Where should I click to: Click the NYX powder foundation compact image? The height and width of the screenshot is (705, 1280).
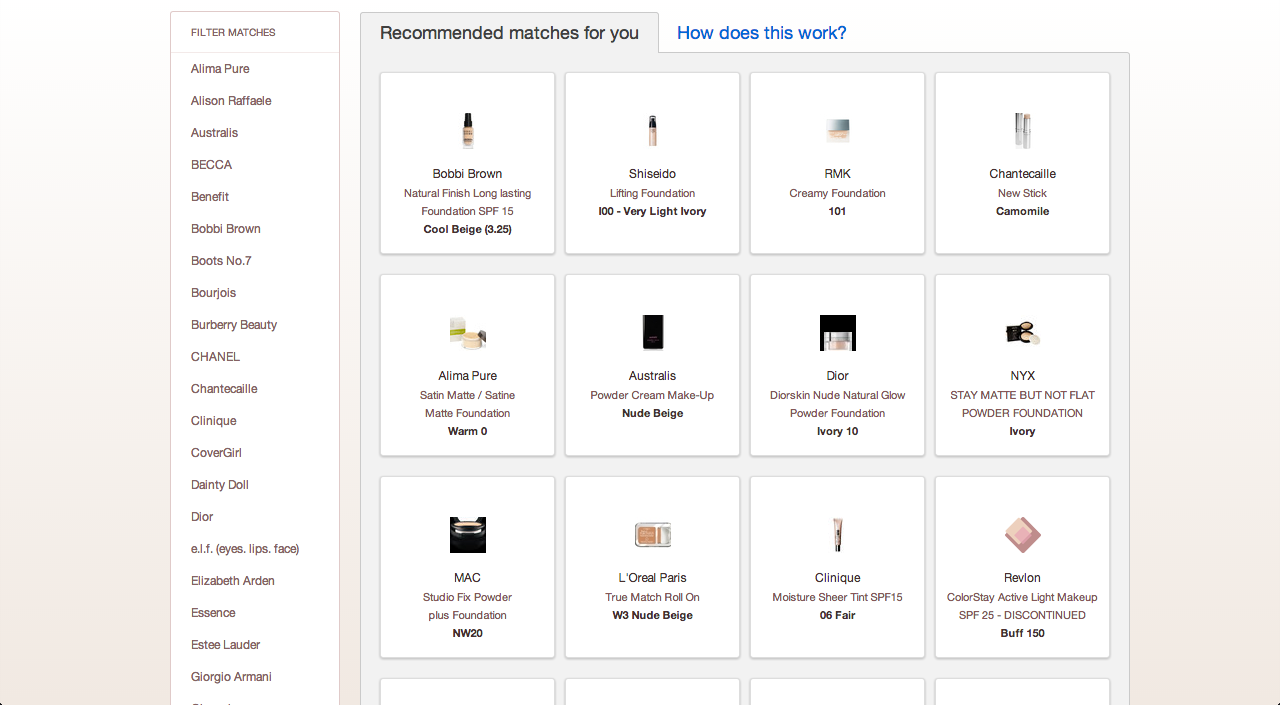(1022, 333)
